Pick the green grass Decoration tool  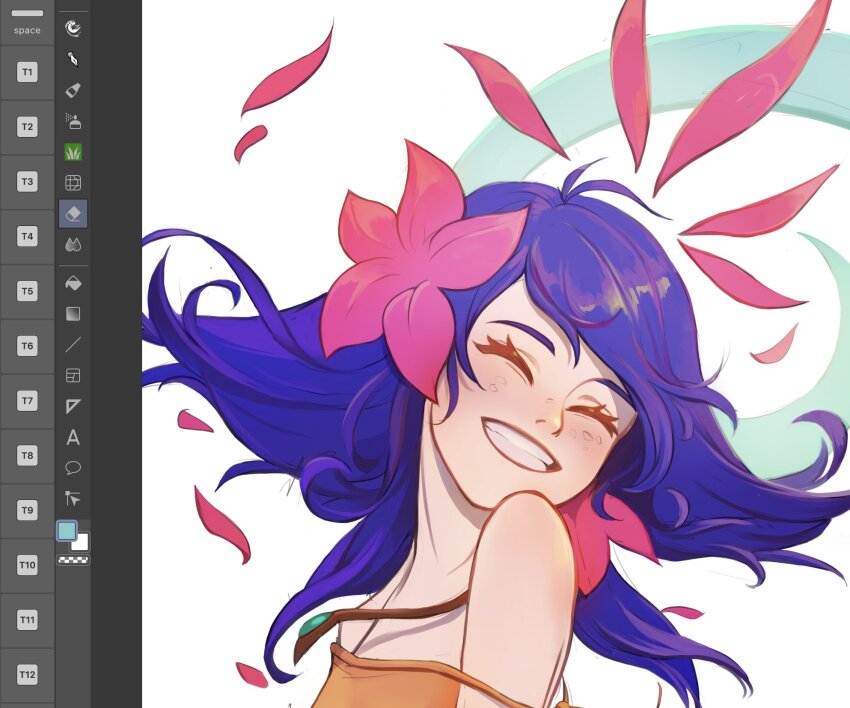73,153
